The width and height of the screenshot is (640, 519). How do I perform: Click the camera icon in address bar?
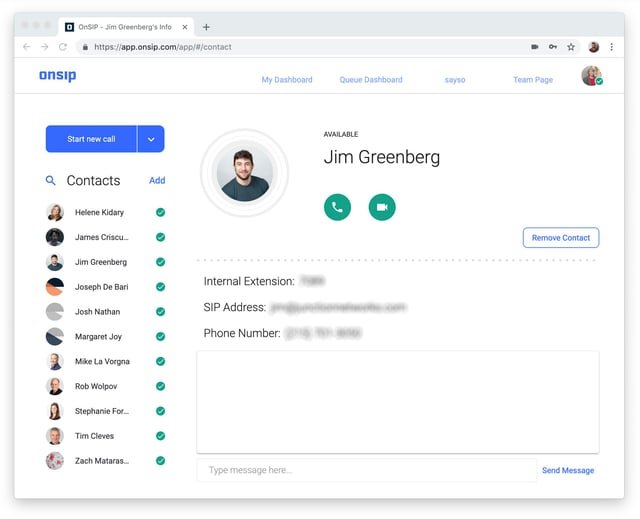pyautogui.click(x=535, y=47)
